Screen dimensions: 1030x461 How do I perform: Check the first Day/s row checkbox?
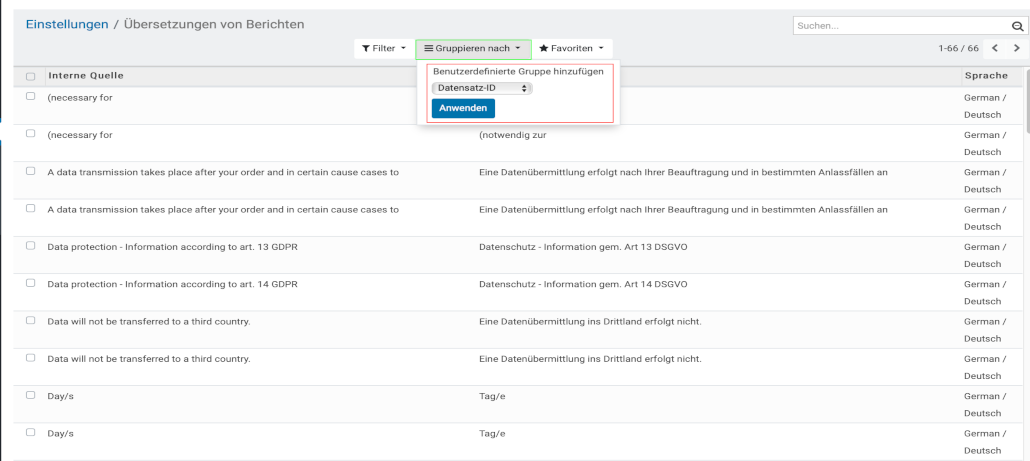30,395
